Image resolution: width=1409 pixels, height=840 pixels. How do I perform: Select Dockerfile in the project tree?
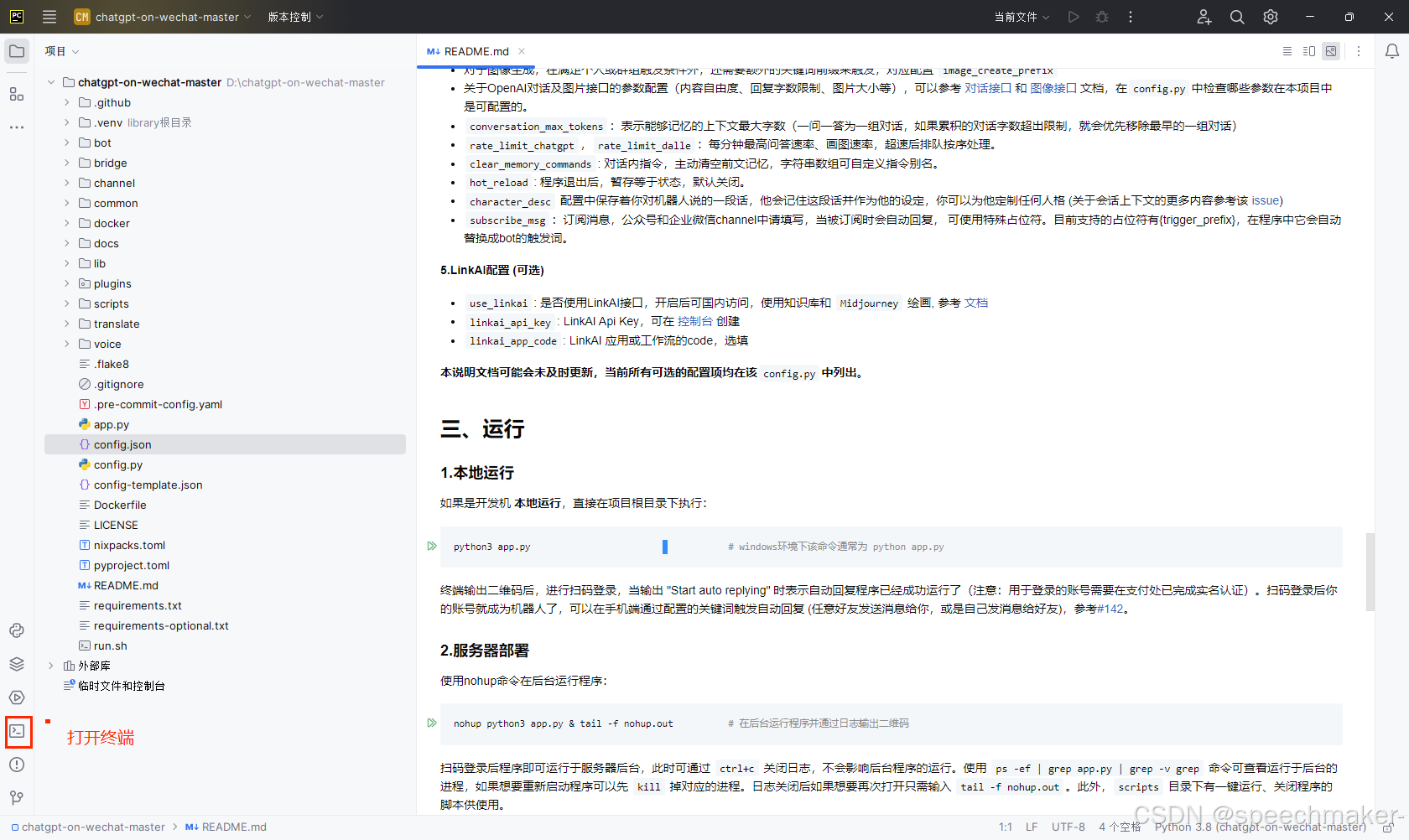point(120,505)
